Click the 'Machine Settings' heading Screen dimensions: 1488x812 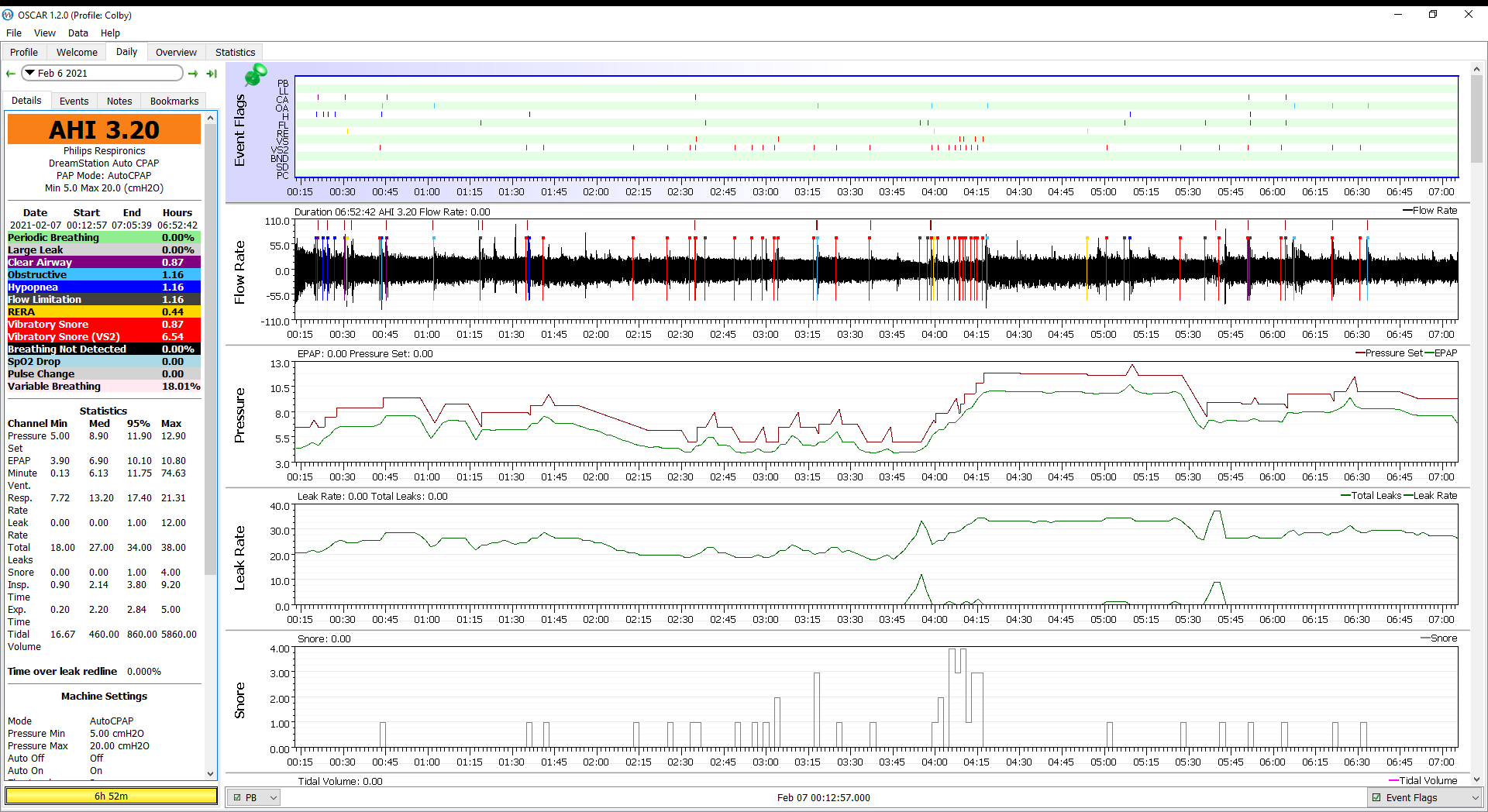click(104, 697)
